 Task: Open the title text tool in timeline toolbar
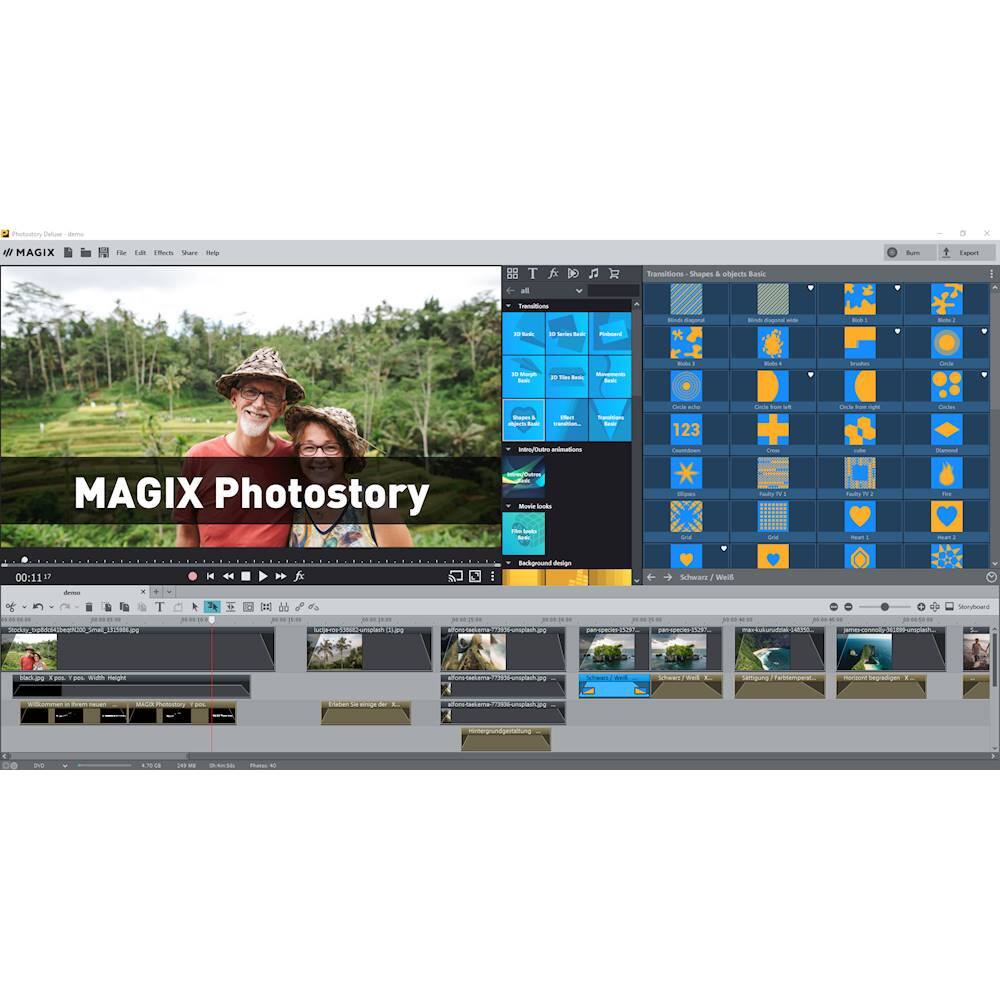coord(159,607)
